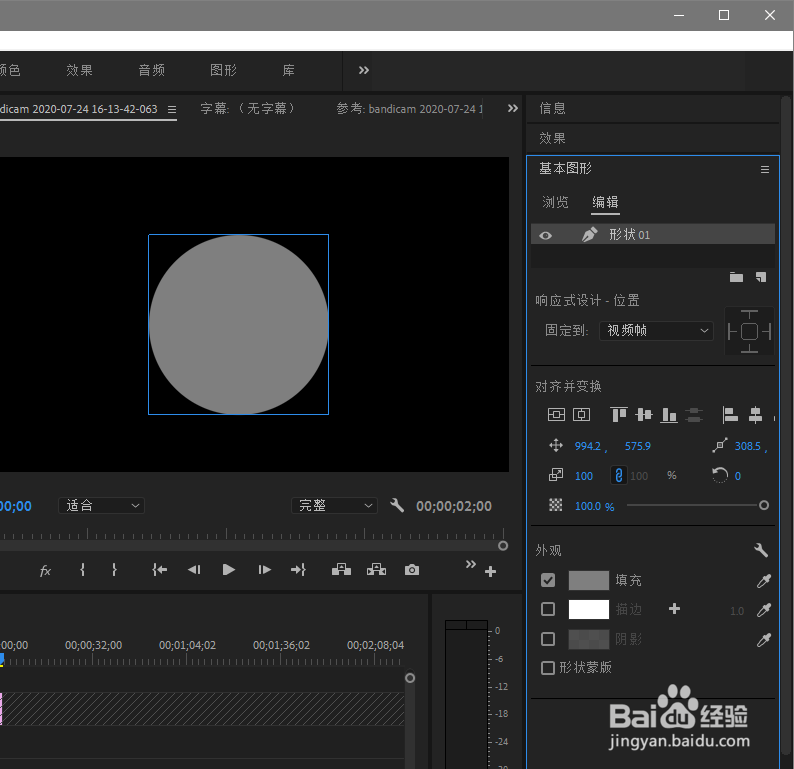
Task: Open the 信息 panel
Action: [552, 108]
